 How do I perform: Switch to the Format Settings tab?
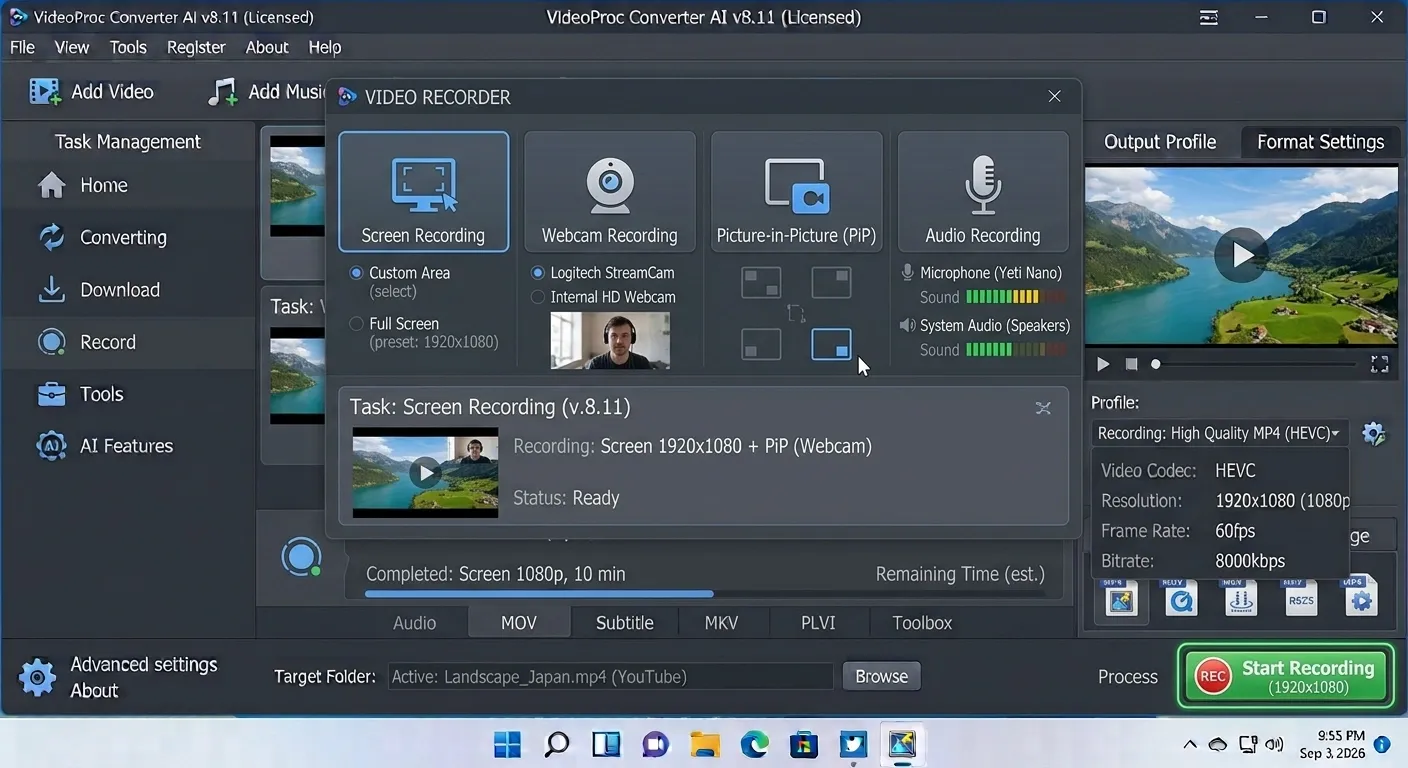tap(1320, 142)
